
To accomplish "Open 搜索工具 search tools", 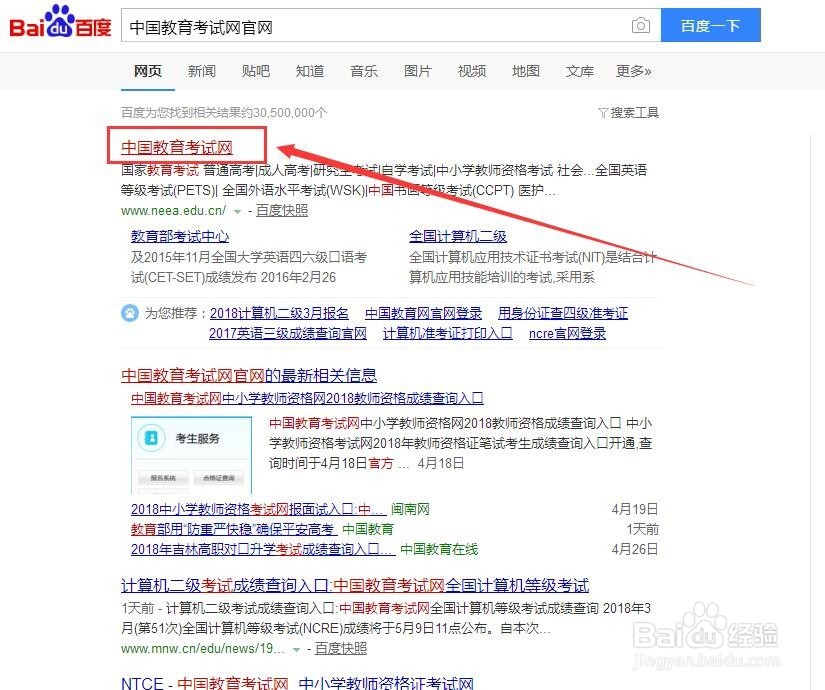I will 635,113.
